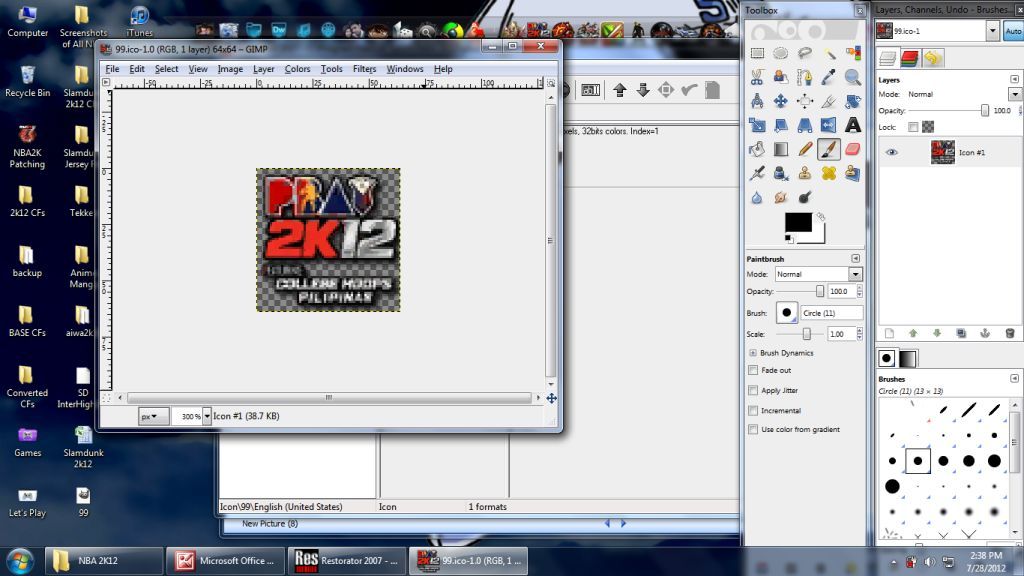Open the Paintbrush Mode dropdown

pyautogui.click(x=855, y=274)
